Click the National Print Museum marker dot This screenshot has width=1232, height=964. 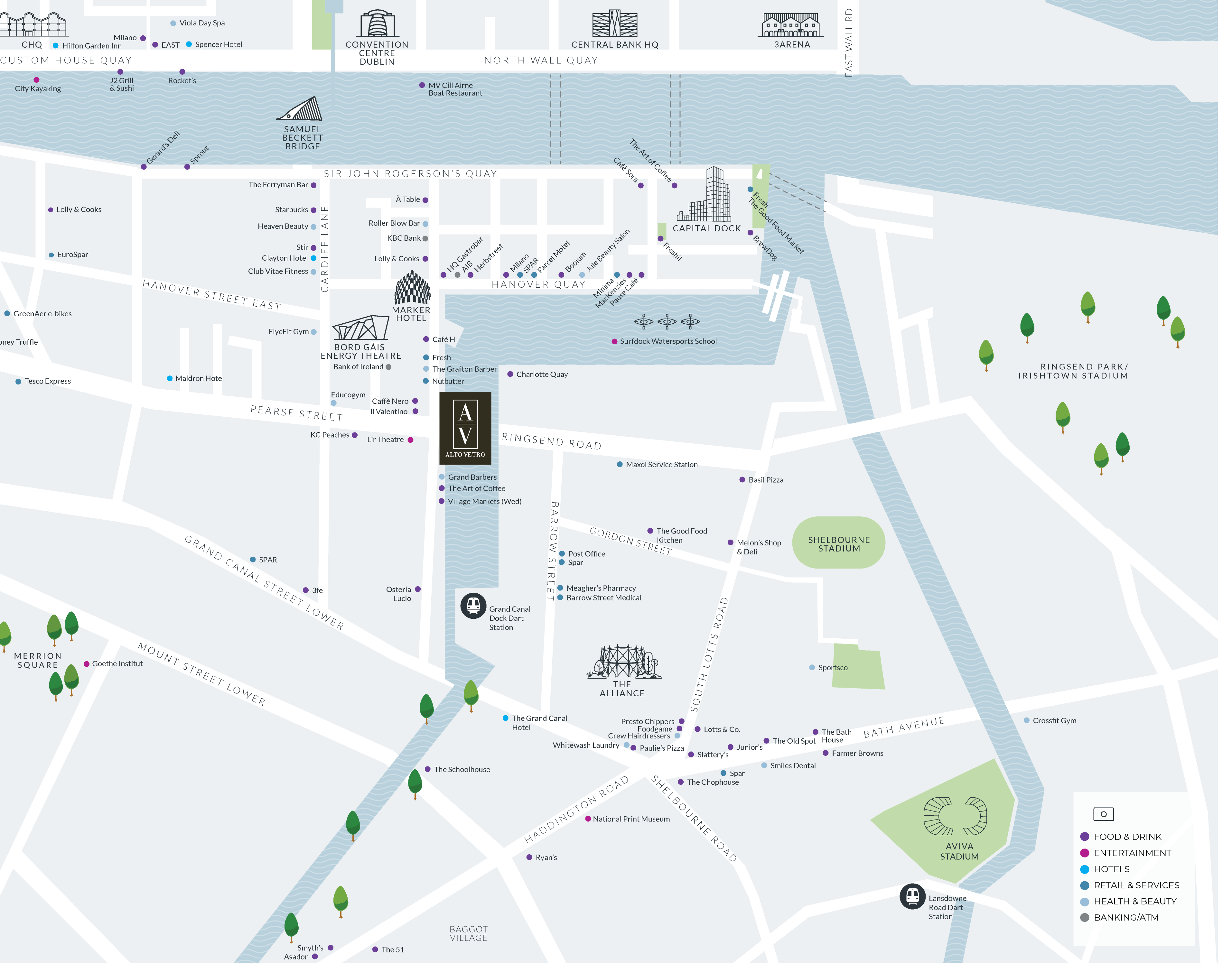pyautogui.click(x=594, y=828)
